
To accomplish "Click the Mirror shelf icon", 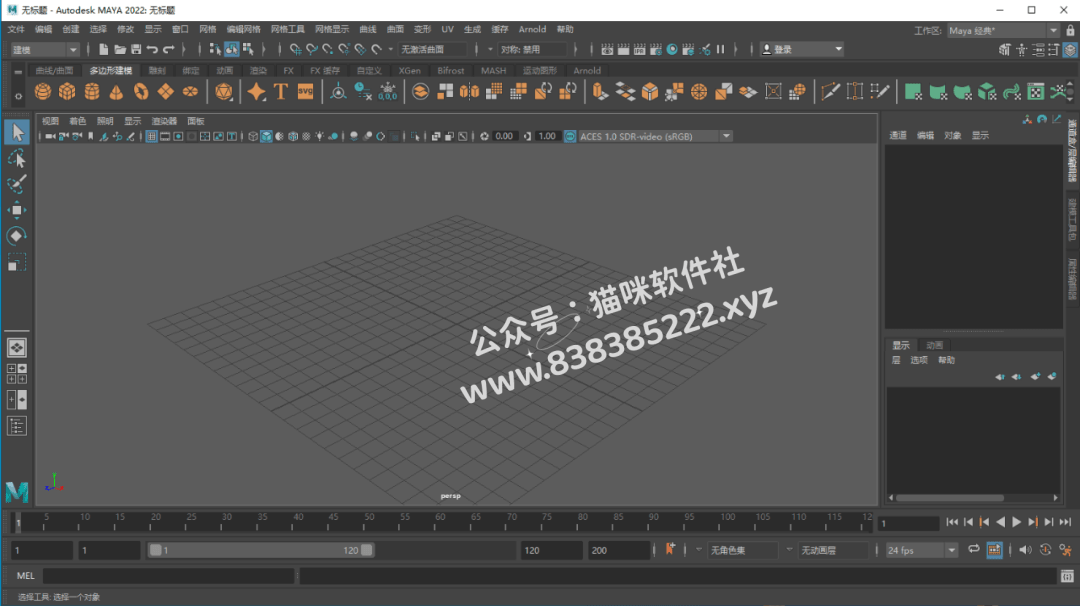I will pyautogui.click(x=469, y=92).
